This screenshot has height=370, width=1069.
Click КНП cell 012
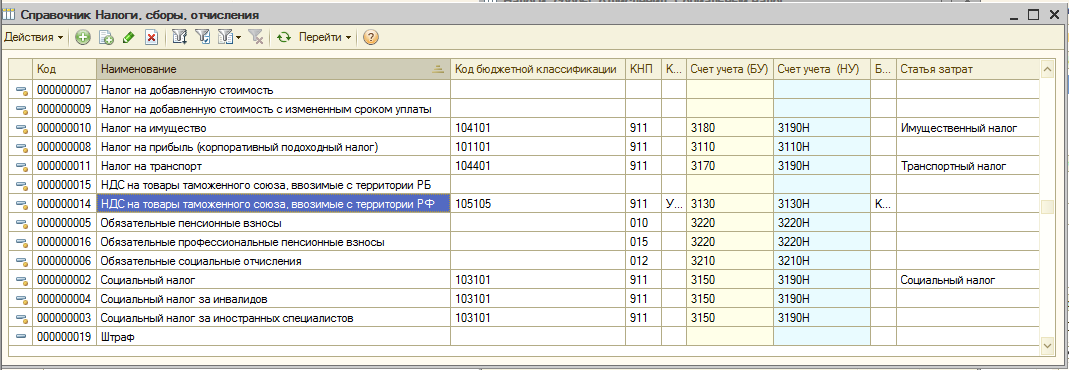644,261
